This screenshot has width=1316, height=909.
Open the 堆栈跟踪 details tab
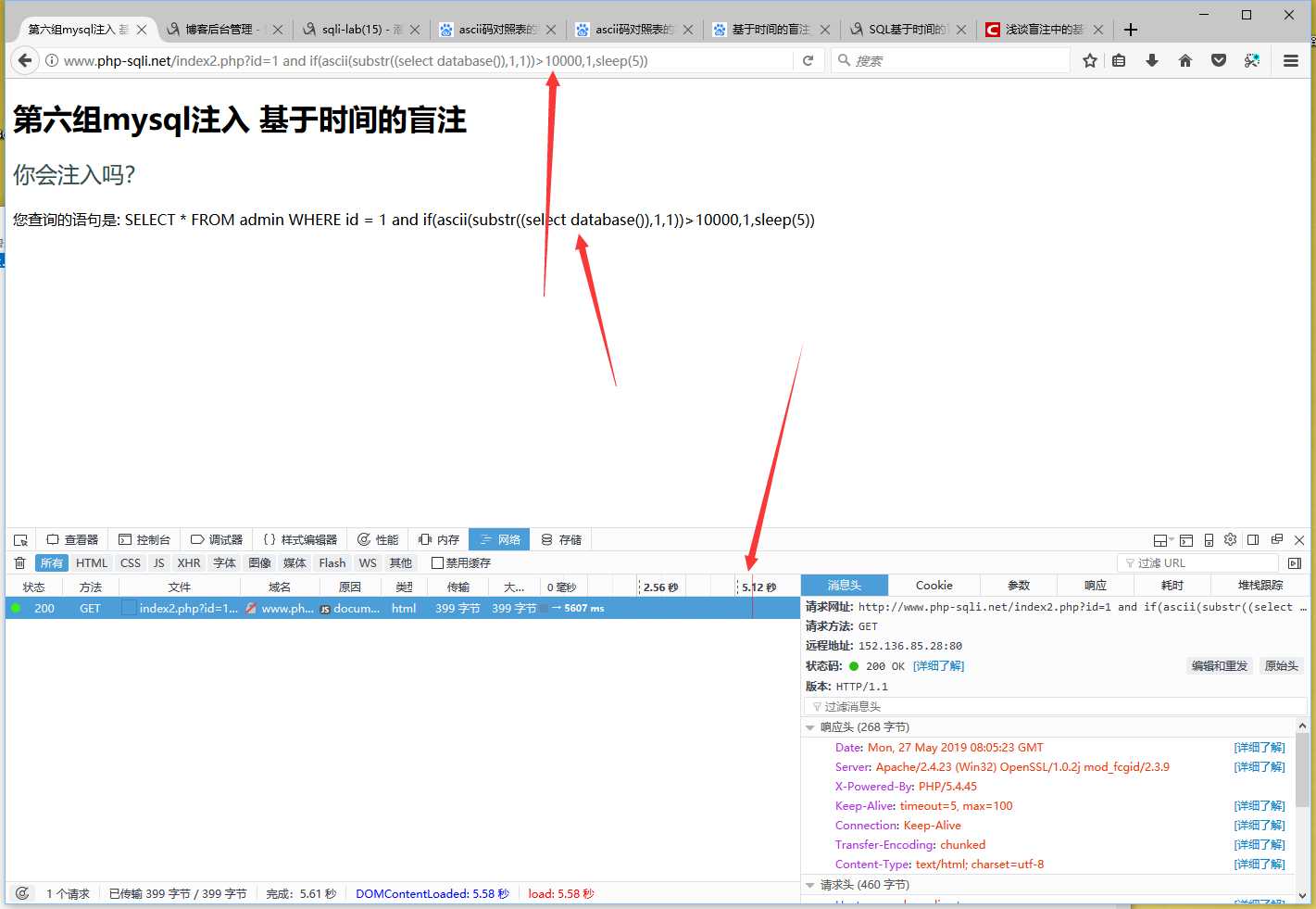1260,586
